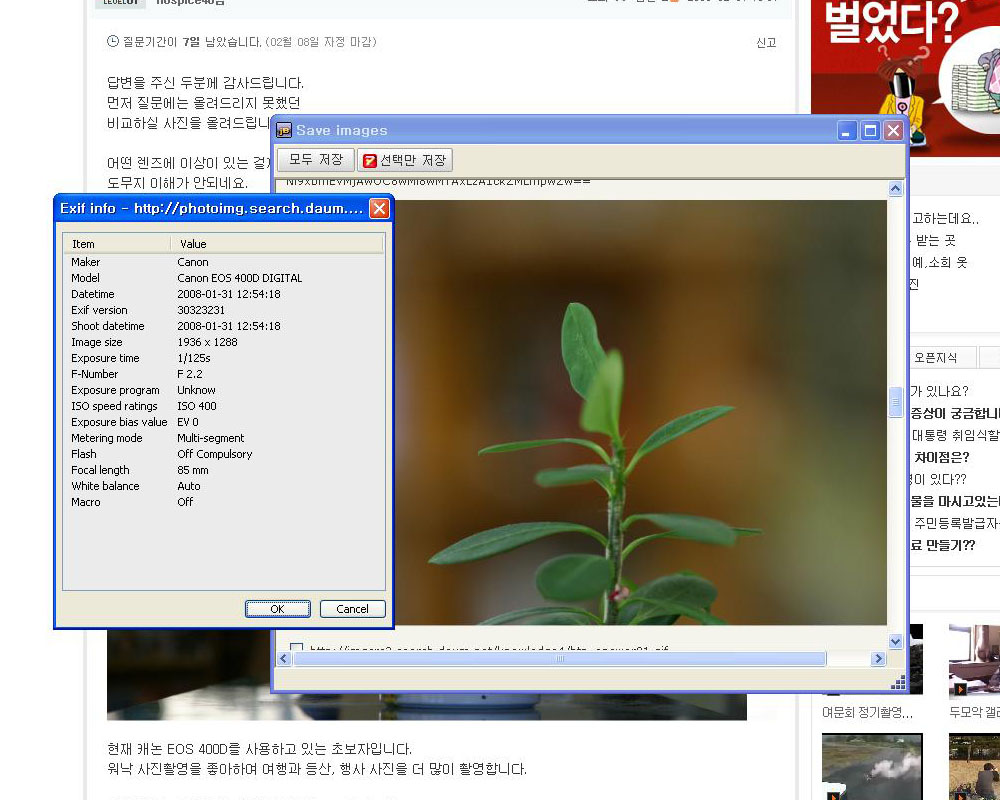Viewport: 1000px width, 800px height.
Task: Close the Exif info dialog
Action: (379, 208)
